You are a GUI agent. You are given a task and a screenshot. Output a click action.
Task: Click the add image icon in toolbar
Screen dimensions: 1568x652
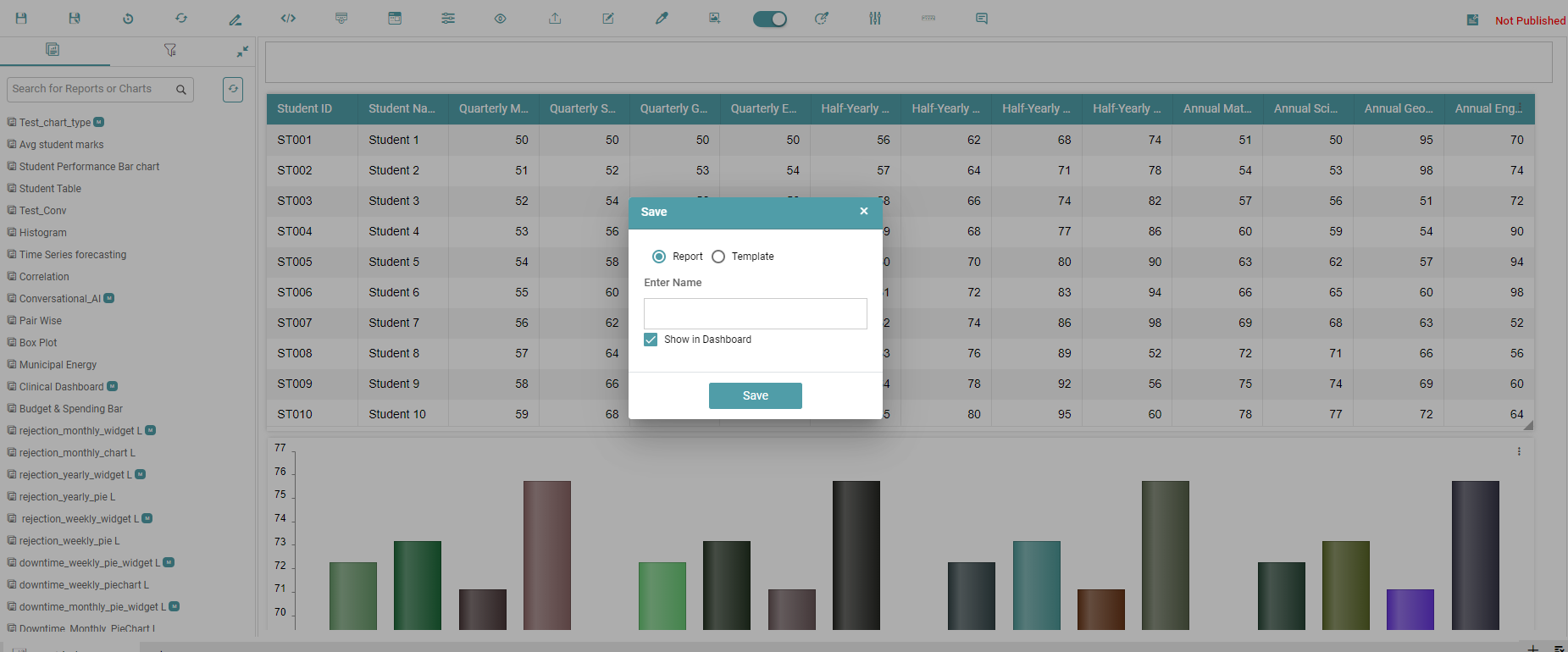pos(715,19)
